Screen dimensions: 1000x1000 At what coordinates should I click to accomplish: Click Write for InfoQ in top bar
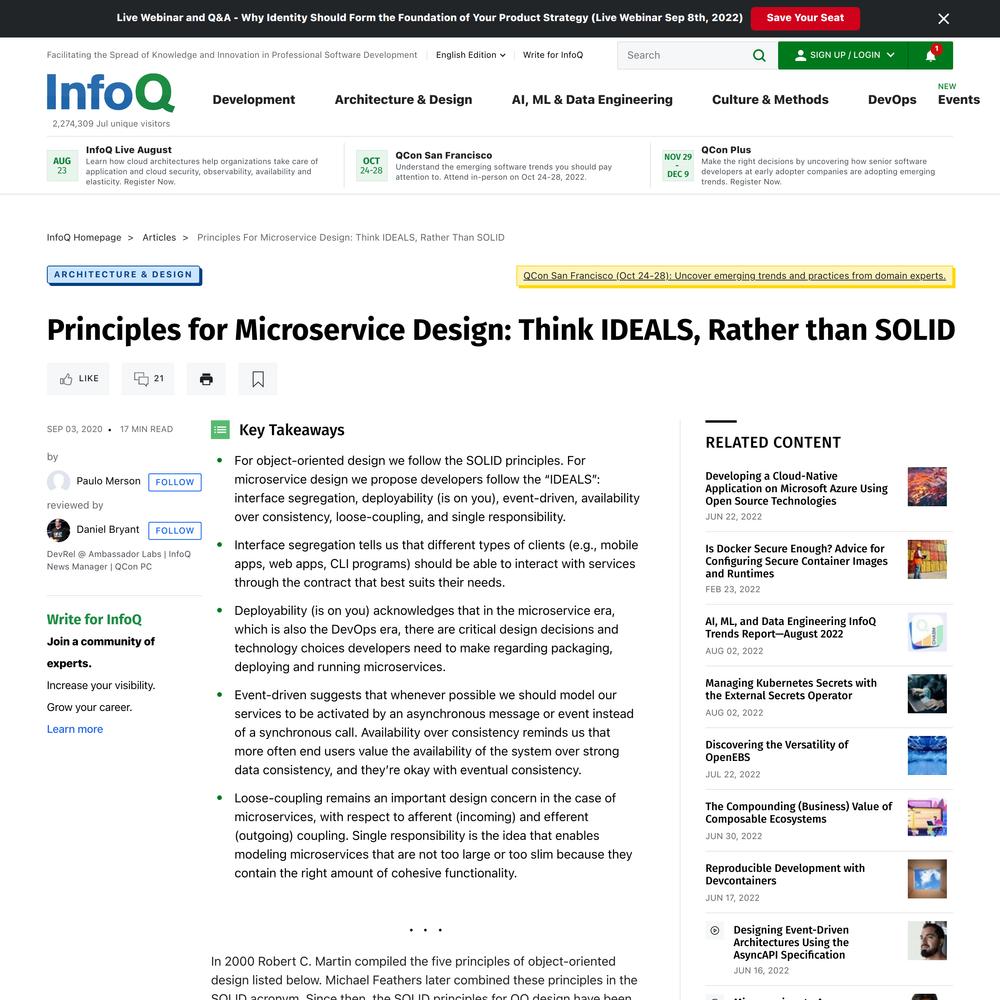(553, 55)
